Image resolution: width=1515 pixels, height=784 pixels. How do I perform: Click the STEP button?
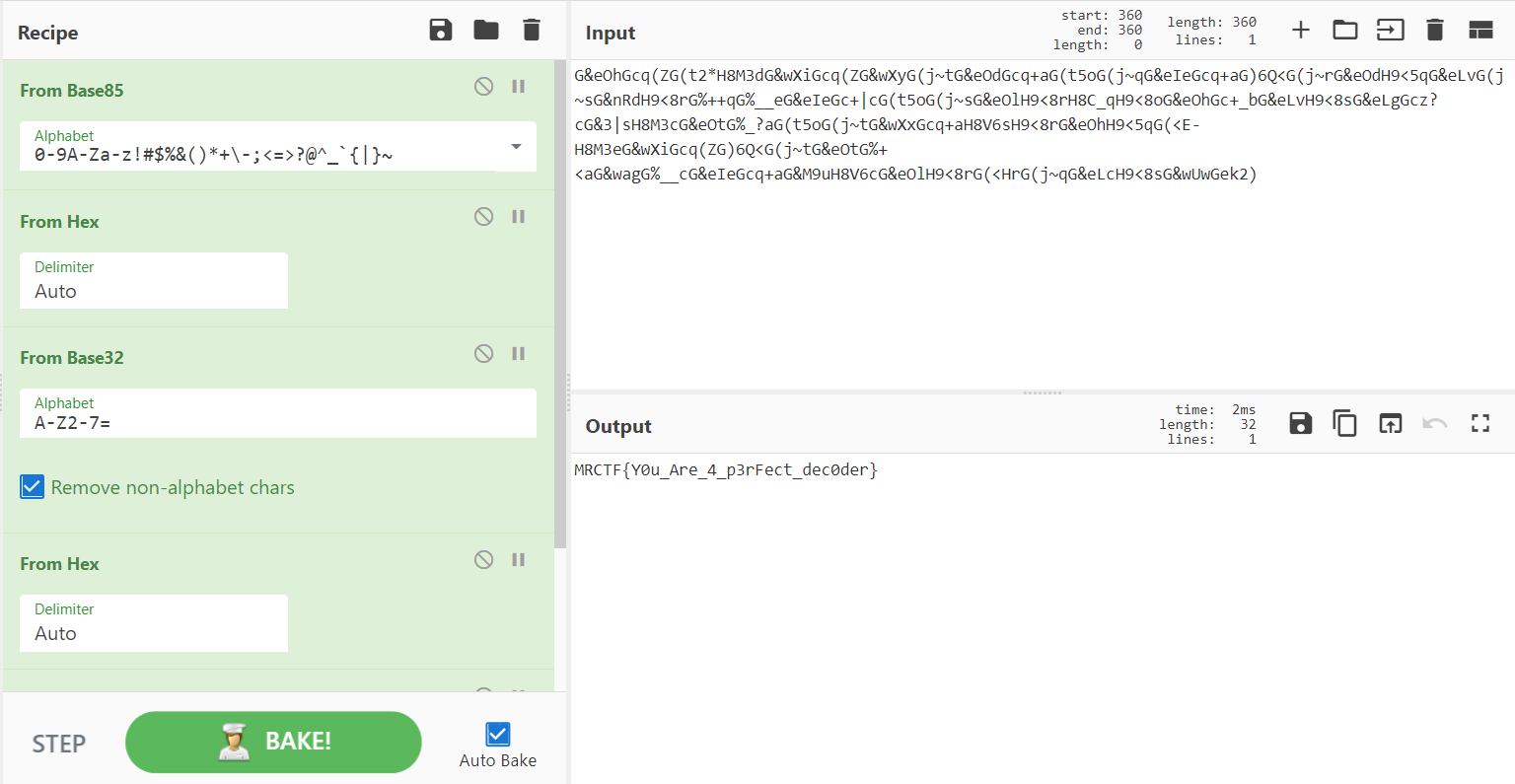pyautogui.click(x=59, y=744)
